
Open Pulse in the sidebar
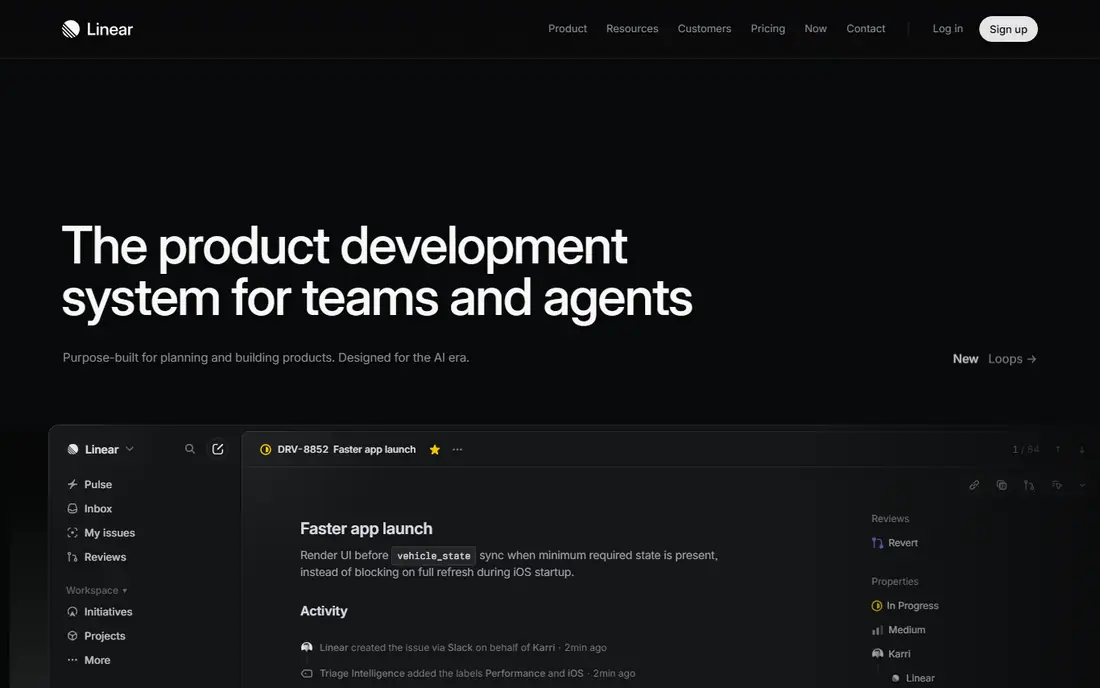(89, 484)
